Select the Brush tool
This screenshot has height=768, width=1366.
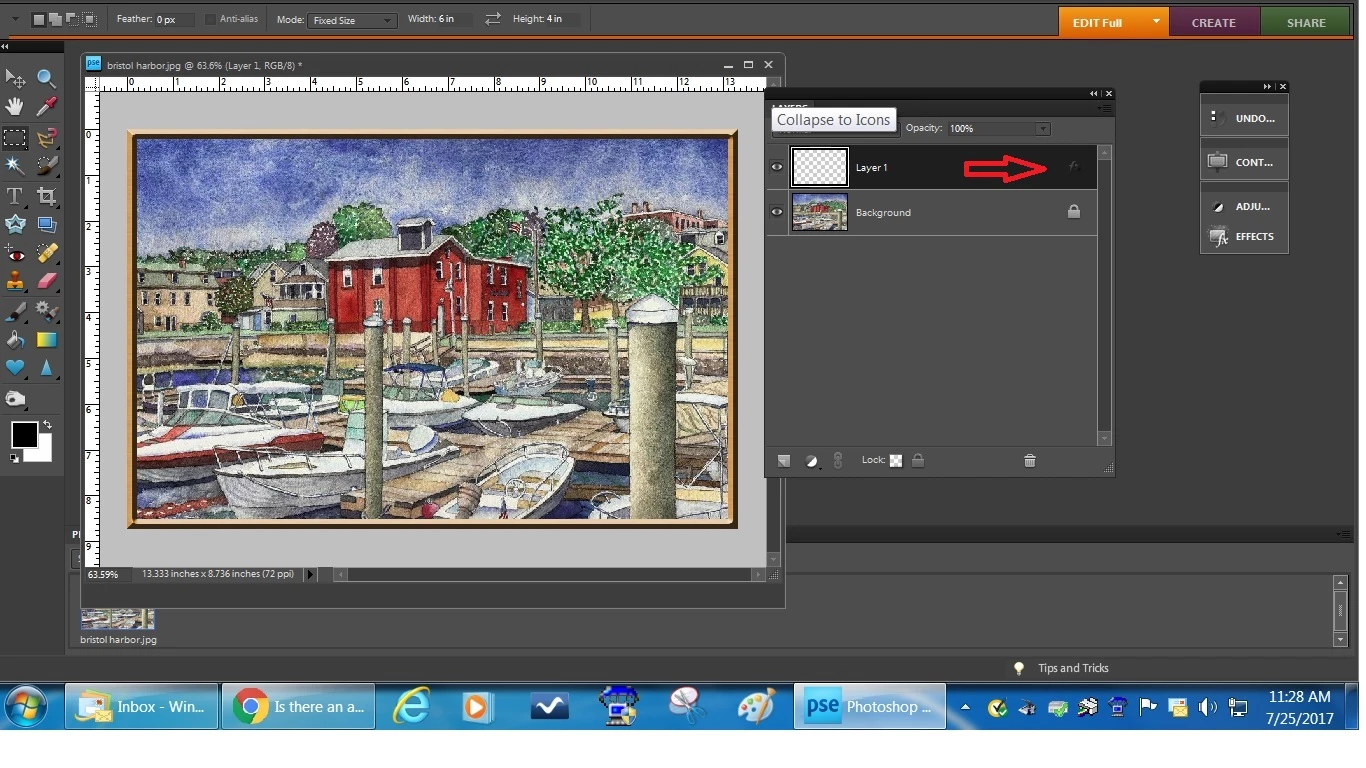(x=15, y=312)
